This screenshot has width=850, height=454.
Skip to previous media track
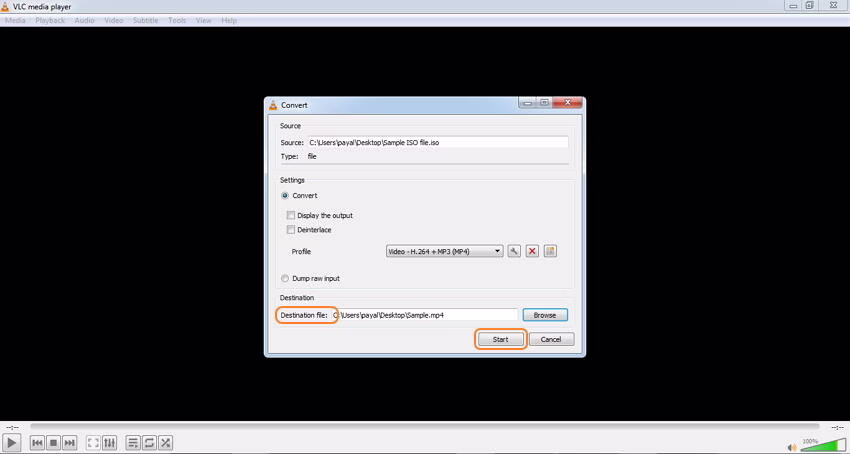coord(37,443)
